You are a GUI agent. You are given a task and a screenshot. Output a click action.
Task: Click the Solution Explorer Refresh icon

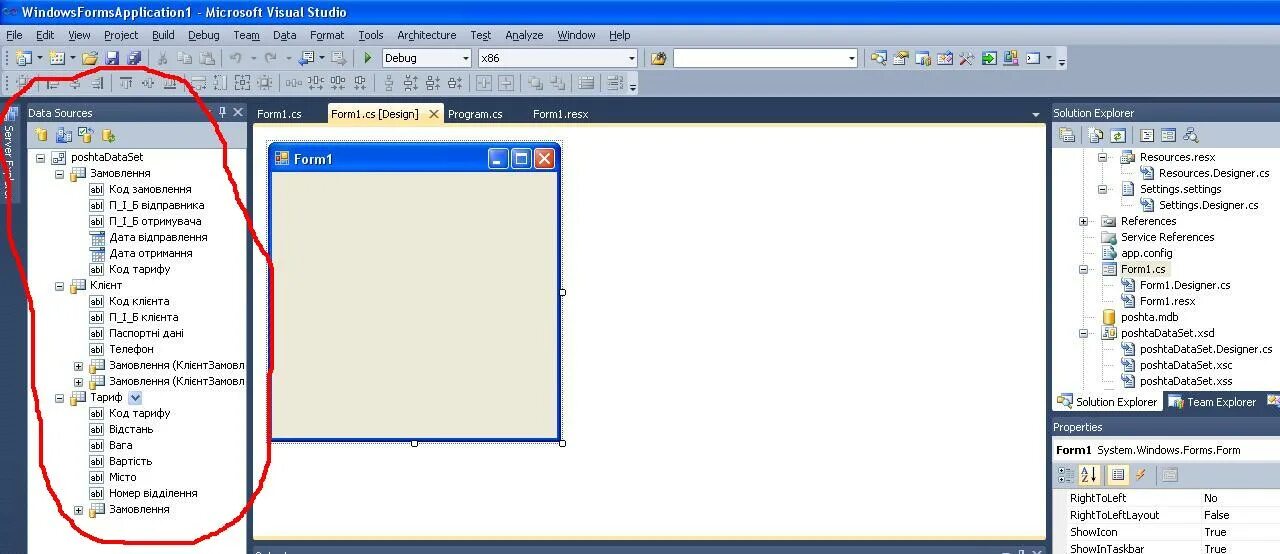point(1118,135)
